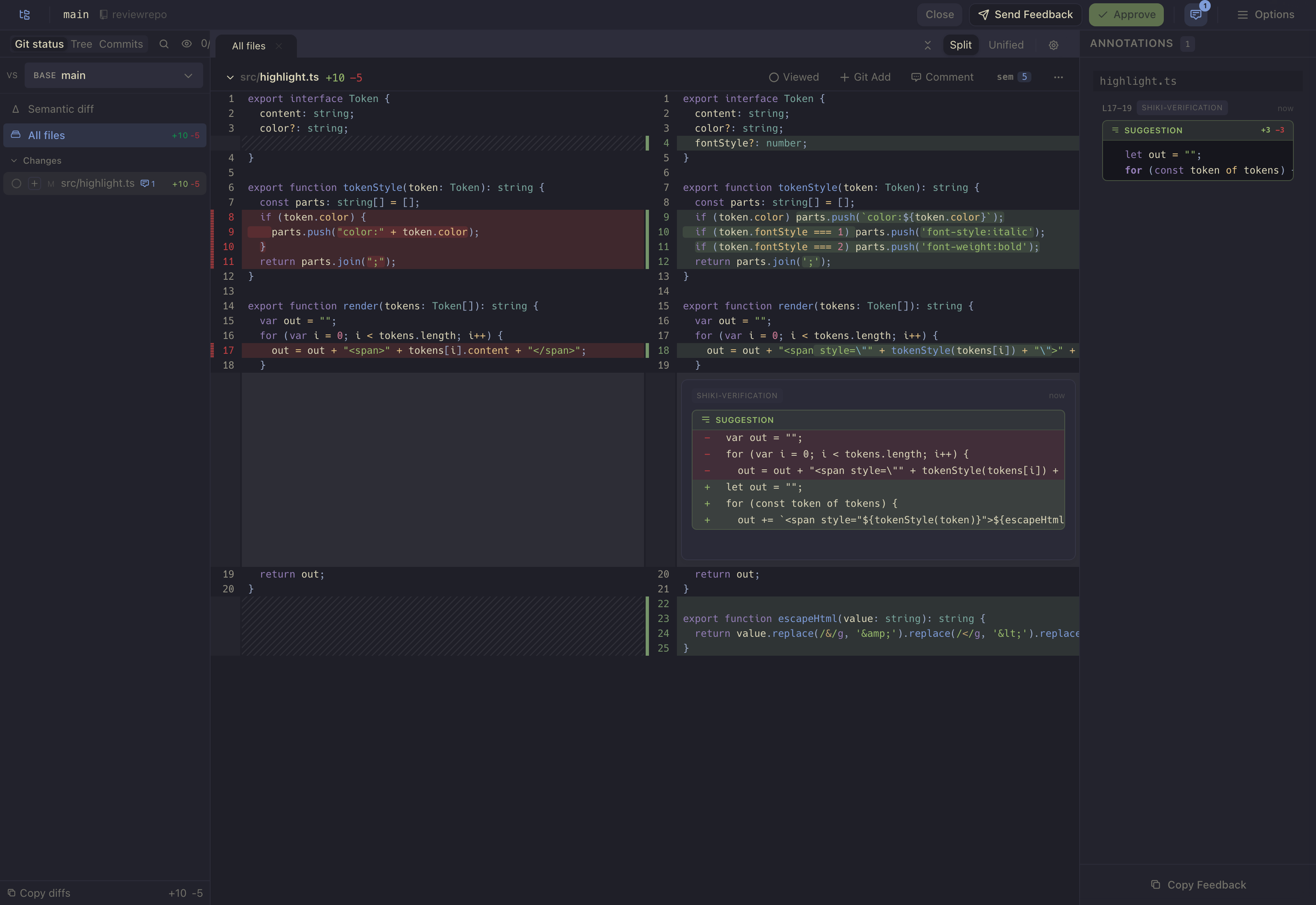Screen dimensions: 1316x905
Task: Mark src/highlight.ts as viewed in sidebar circle
Action: [16, 184]
